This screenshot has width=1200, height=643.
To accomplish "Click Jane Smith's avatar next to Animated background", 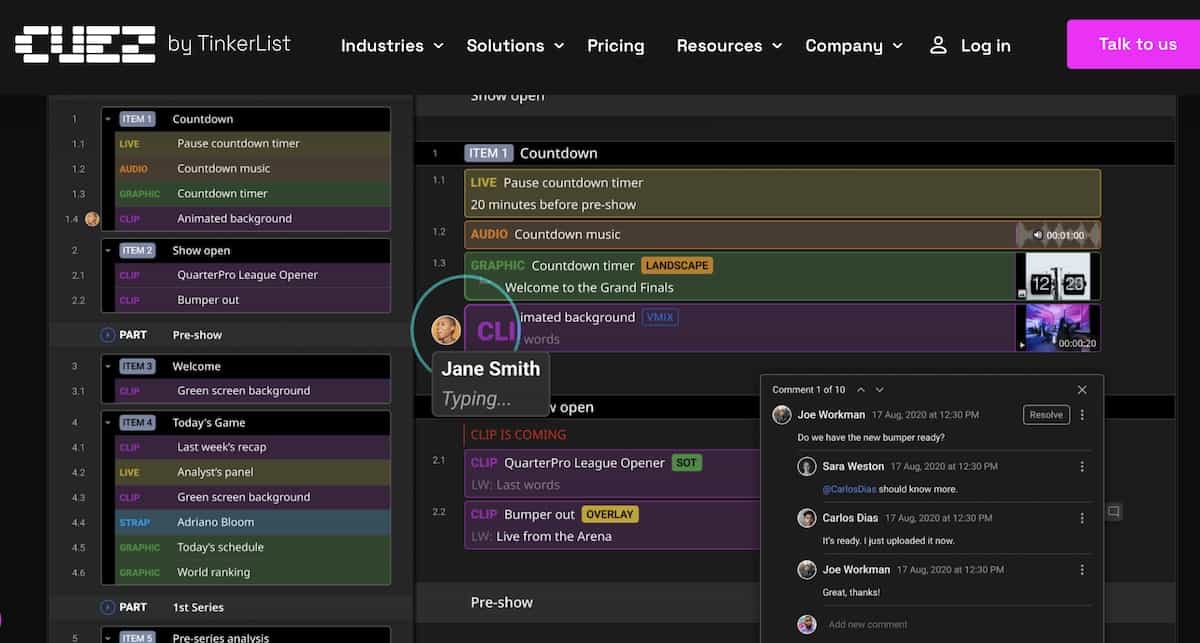I will click(x=446, y=330).
